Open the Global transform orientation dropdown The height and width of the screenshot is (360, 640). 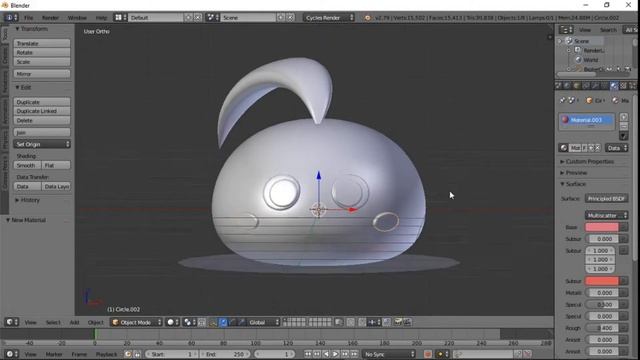(264, 322)
